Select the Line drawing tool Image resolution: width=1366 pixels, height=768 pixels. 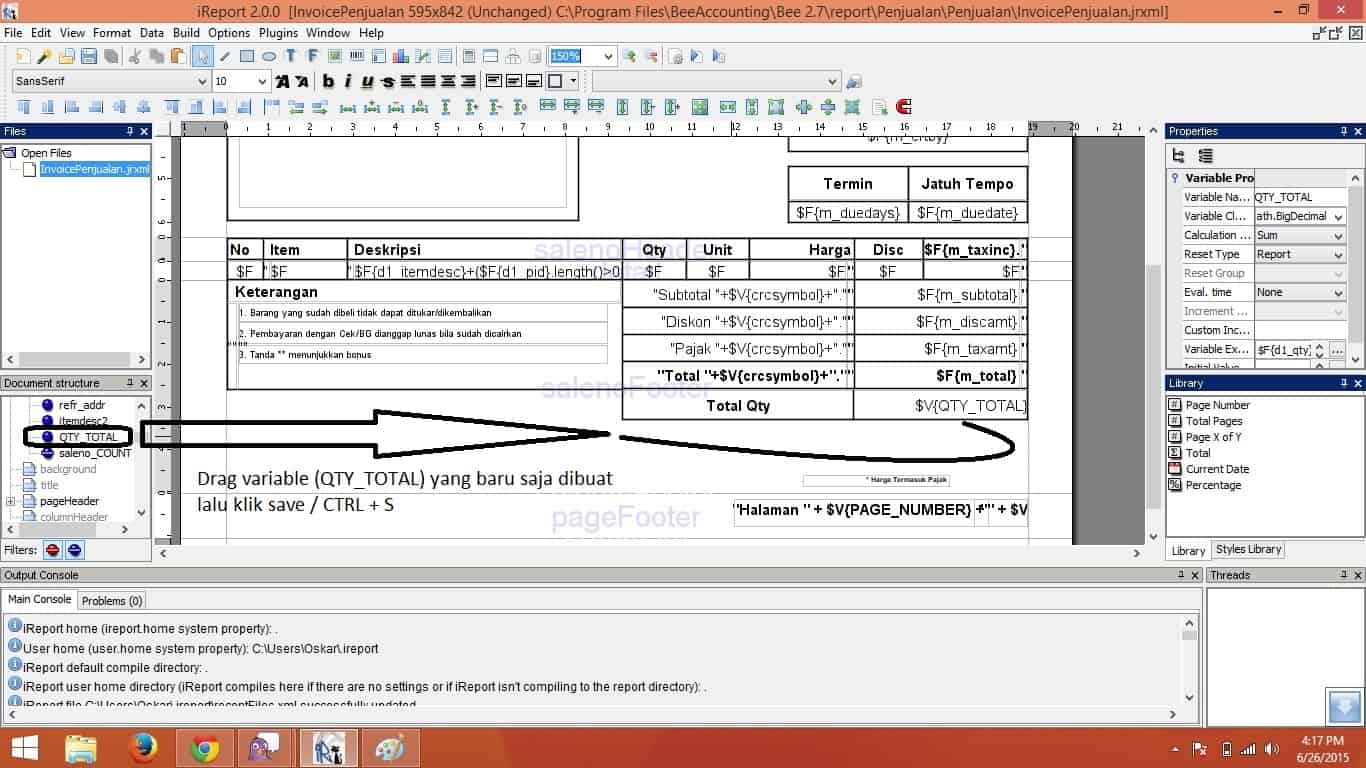(225, 56)
